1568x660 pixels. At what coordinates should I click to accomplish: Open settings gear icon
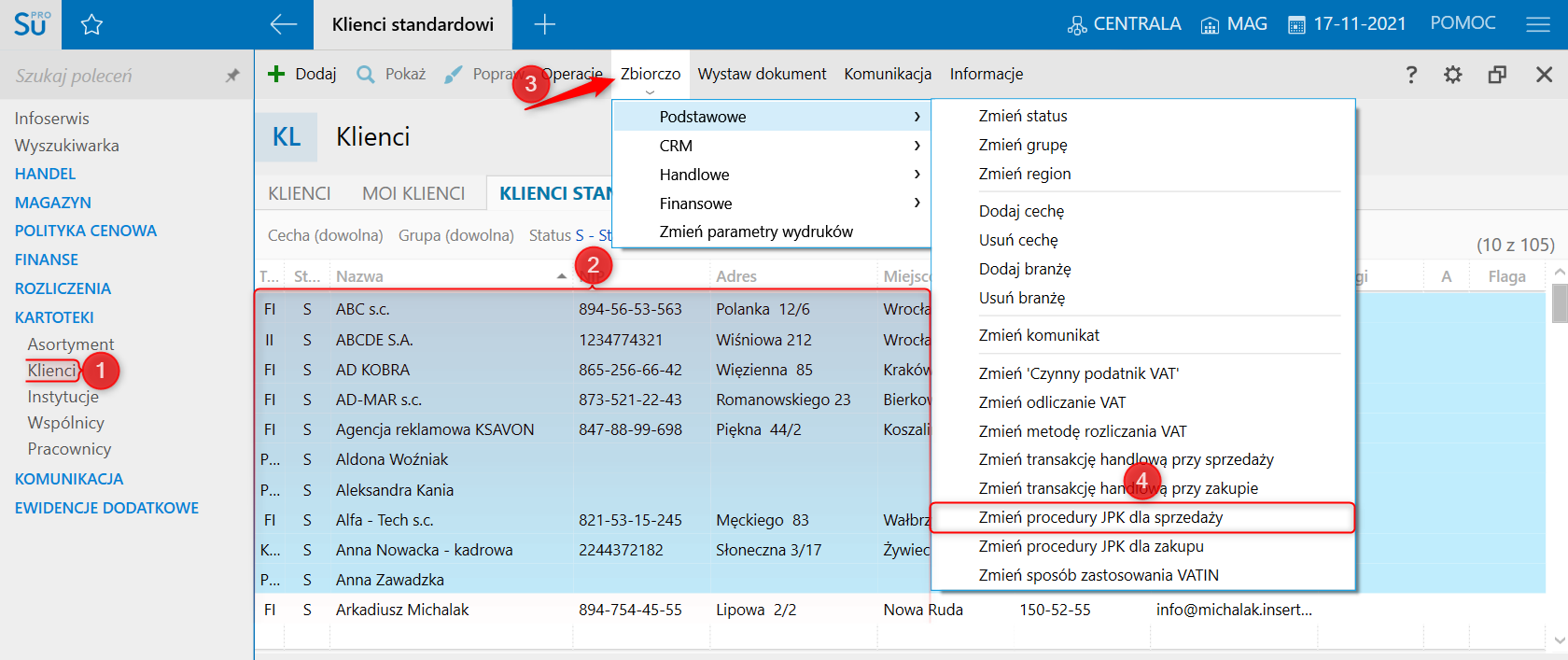pos(1453,75)
